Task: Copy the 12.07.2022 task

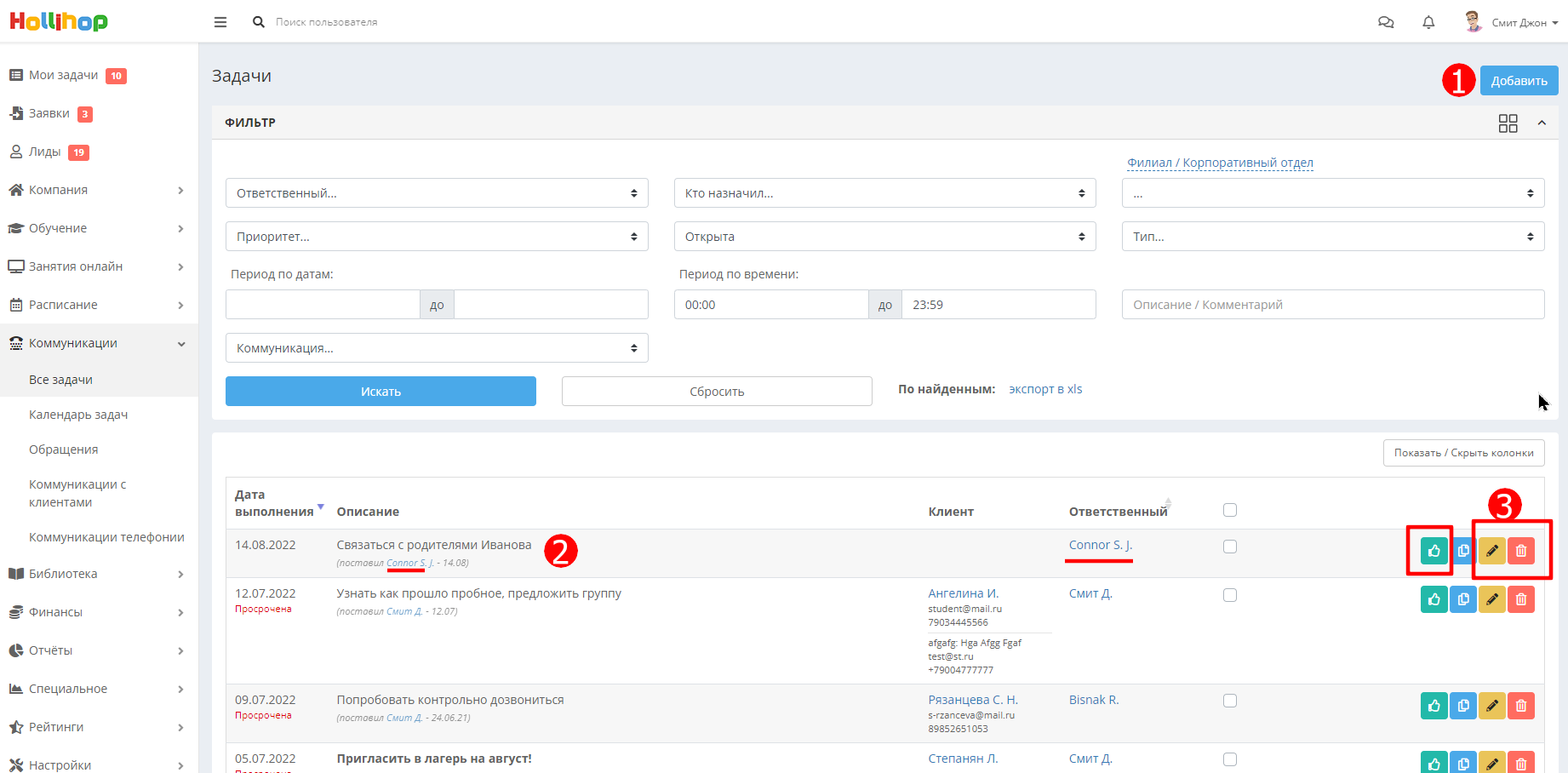Action: coord(1463,599)
